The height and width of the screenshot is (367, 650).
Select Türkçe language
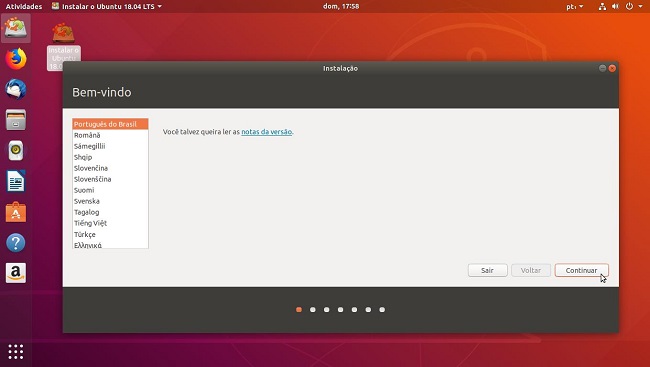(x=110, y=234)
